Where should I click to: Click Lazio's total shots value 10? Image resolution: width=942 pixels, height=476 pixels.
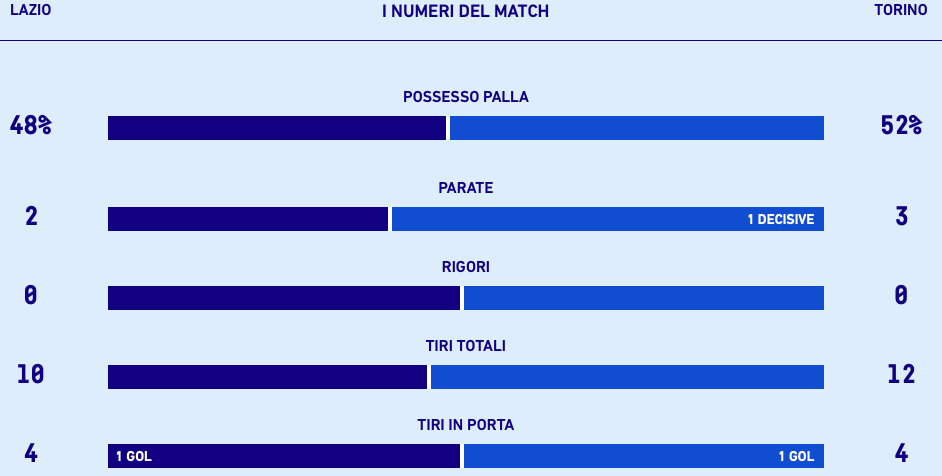[x=30, y=374]
